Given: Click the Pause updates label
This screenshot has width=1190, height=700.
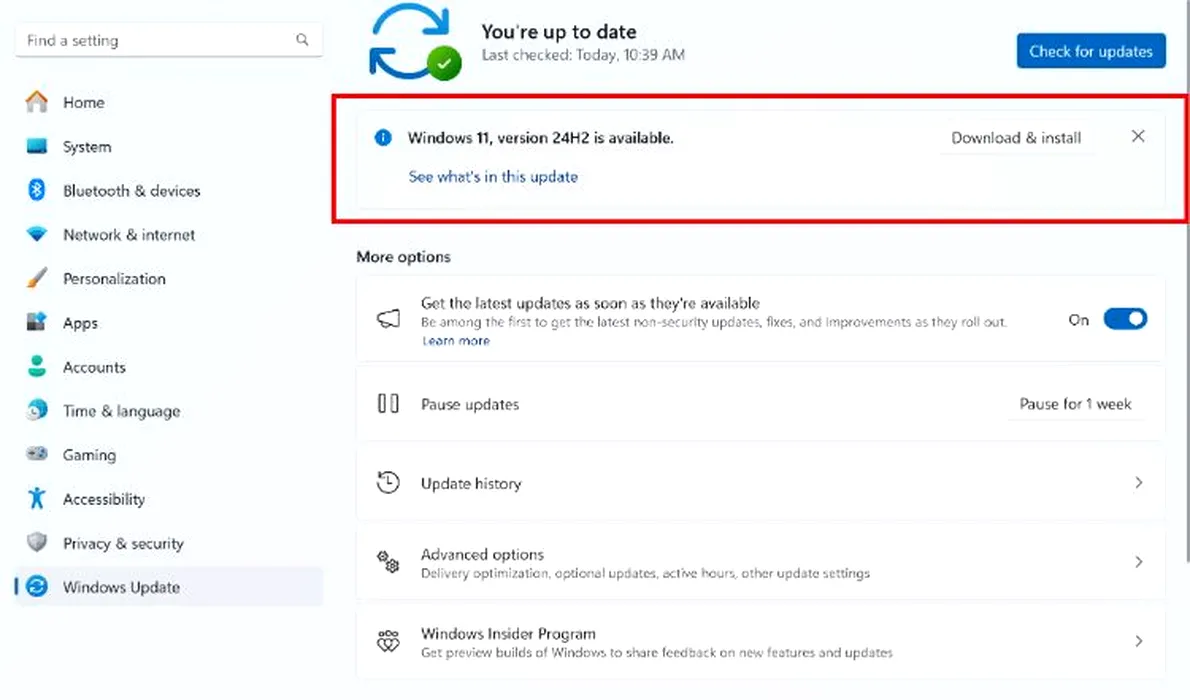Looking at the screenshot, I should tap(470, 404).
